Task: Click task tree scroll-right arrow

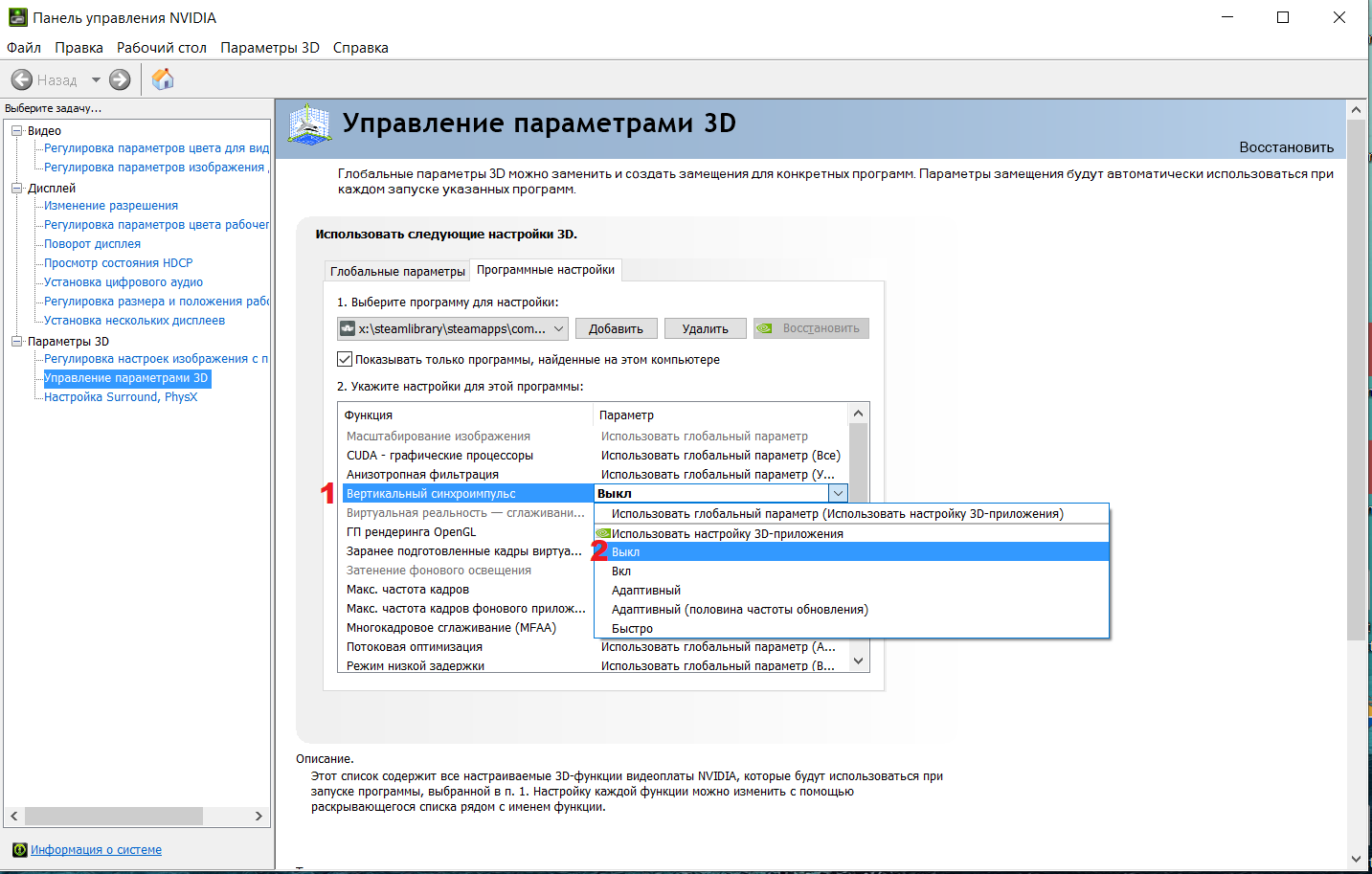Action: click(x=259, y=816)
